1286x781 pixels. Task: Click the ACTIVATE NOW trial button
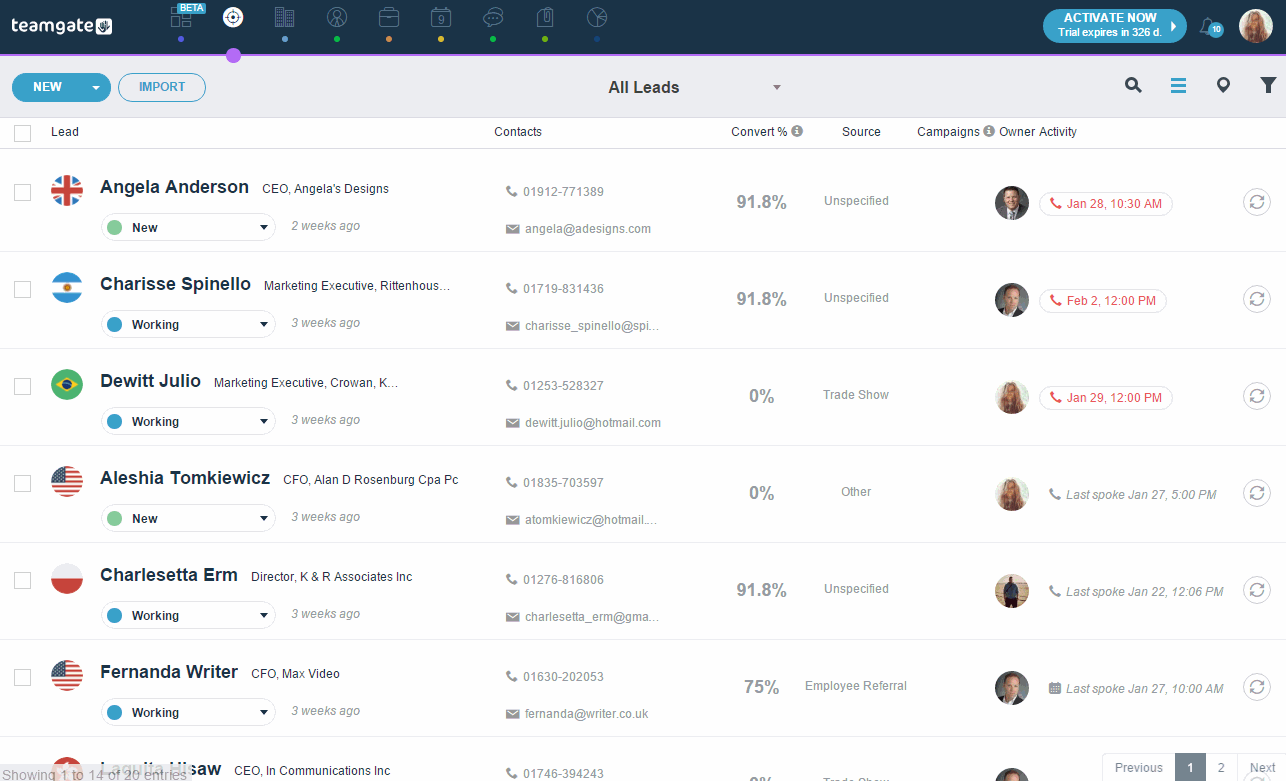pyautogui.click(x=1114, y=26)
